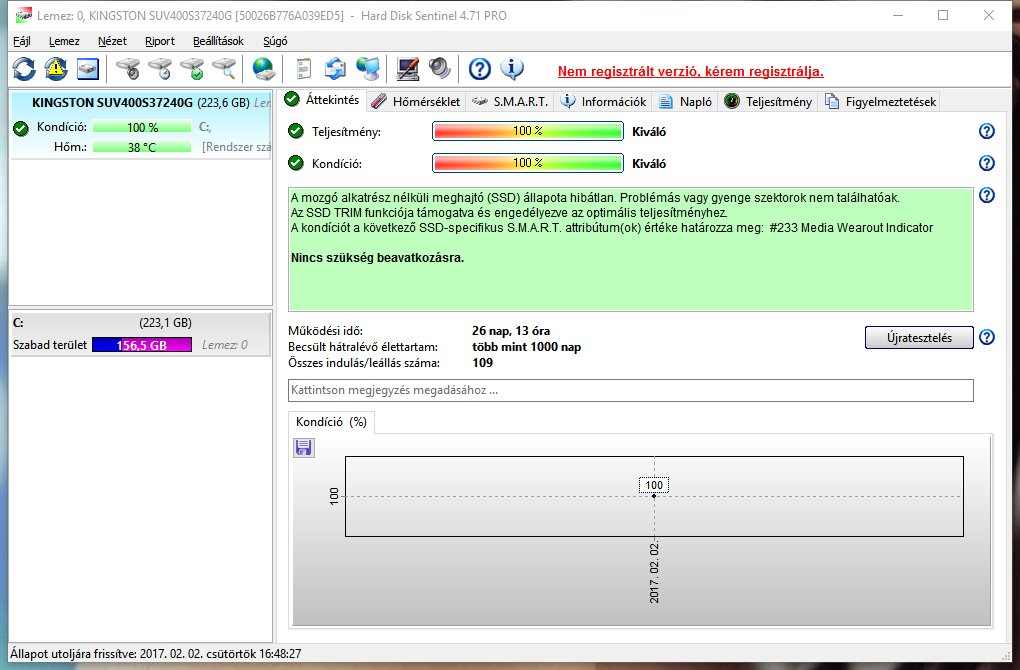Open the Lemez menu

64,41
